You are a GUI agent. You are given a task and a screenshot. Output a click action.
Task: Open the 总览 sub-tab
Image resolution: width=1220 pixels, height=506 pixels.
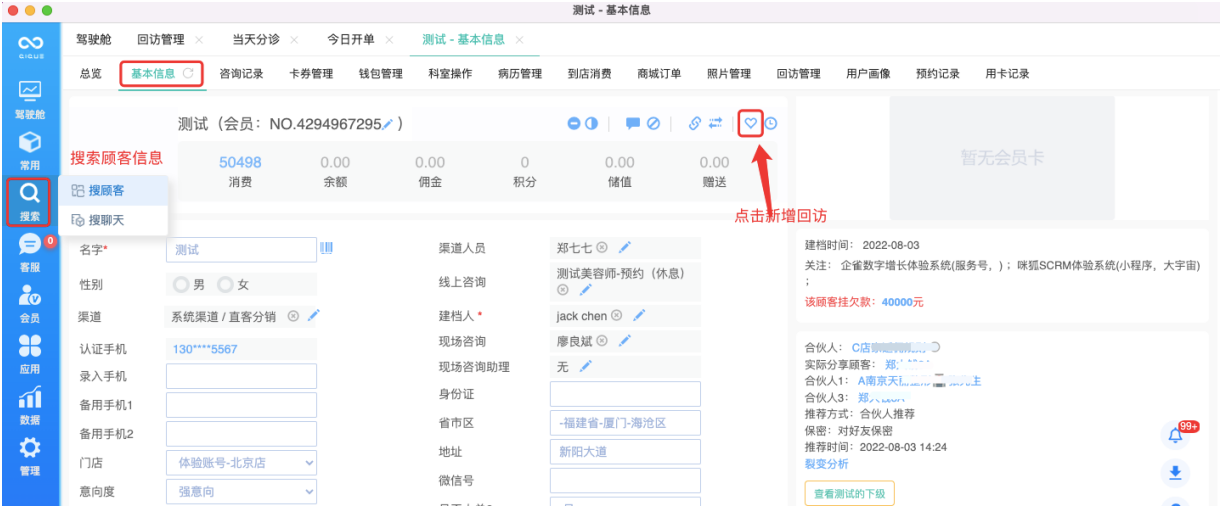pos(91,74)
